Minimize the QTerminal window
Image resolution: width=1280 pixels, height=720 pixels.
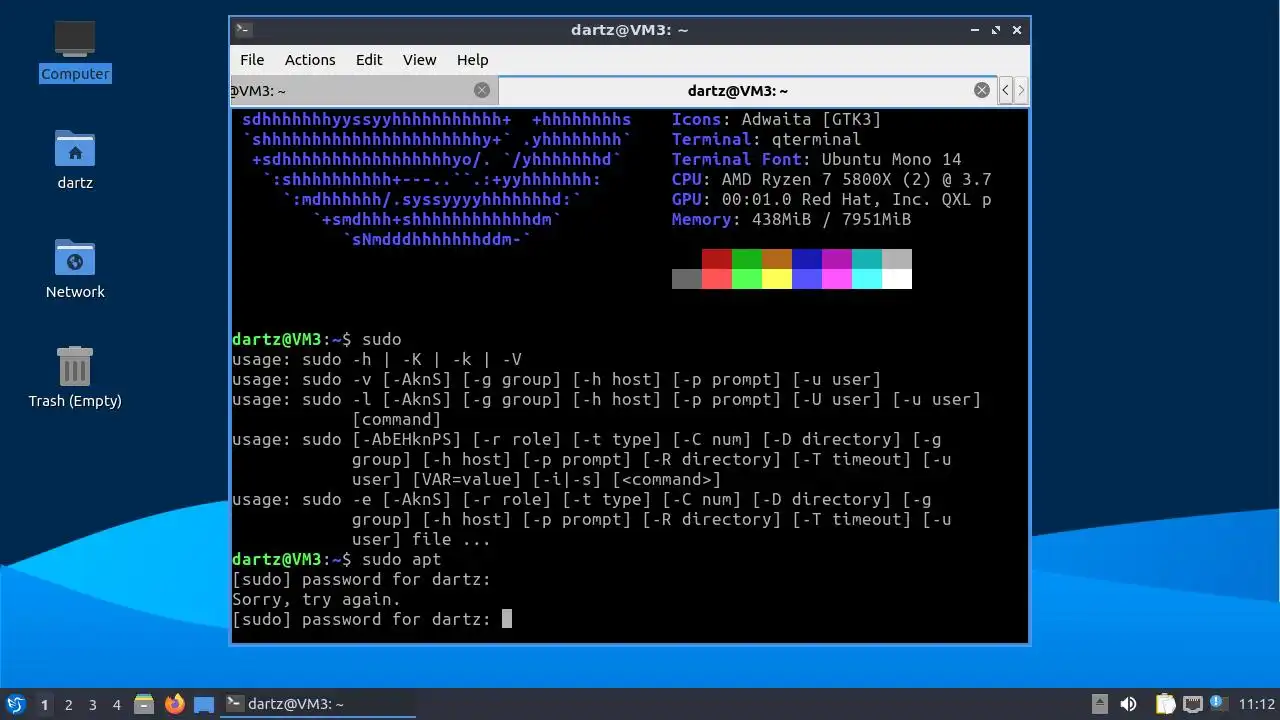[x=975, y=30]
